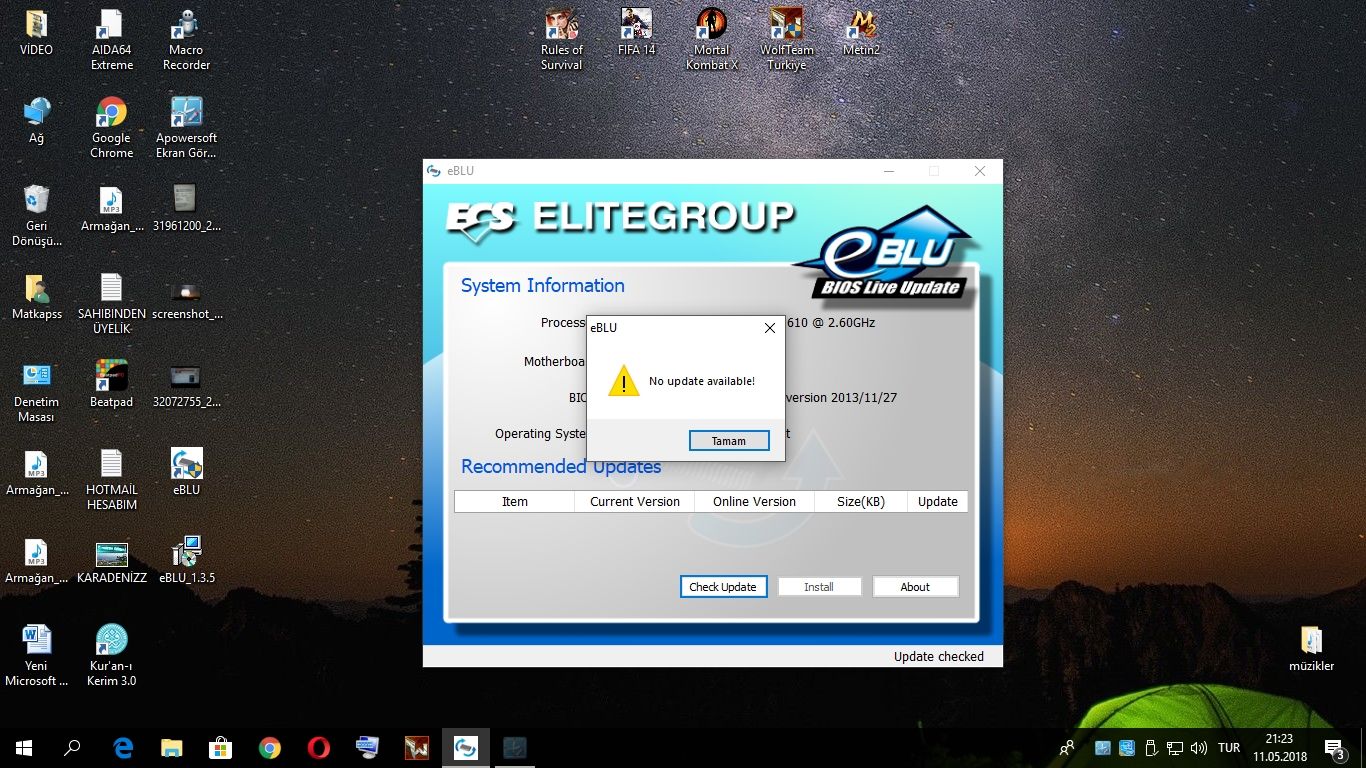The image size is (1366, 768).
Task: Select the SAHIBINDEN ÜYELİK text file
Action: pos(112,305)
